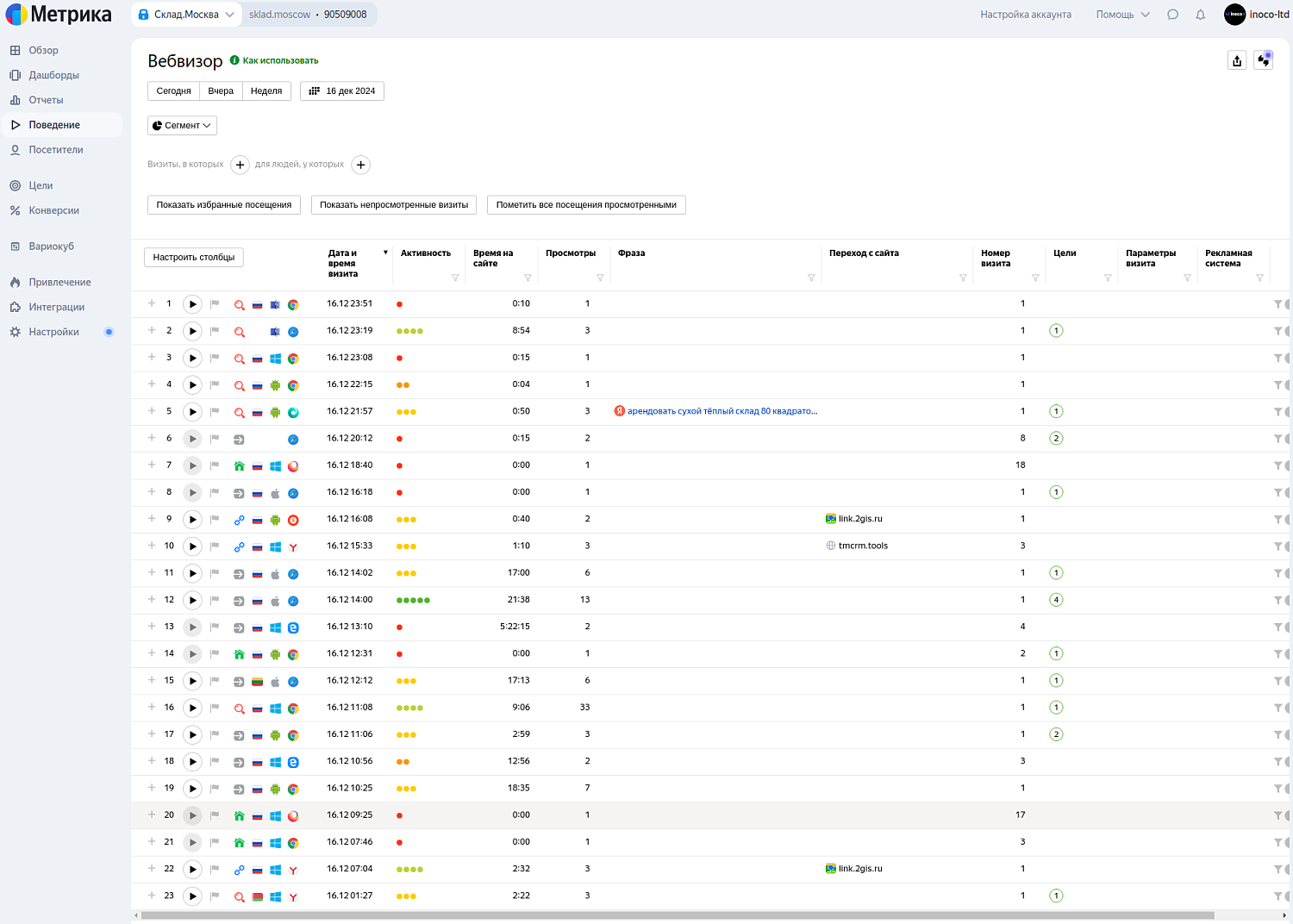Click Показать непросмотренные визиты button
This screenshot has height=924, width=1293.
(x=394, y=205)
